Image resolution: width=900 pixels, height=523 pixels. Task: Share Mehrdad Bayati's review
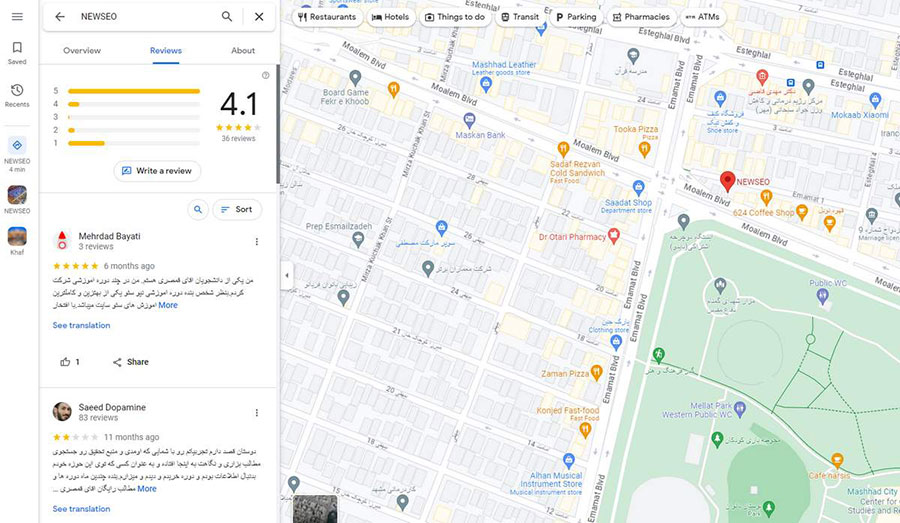point(131,362)
